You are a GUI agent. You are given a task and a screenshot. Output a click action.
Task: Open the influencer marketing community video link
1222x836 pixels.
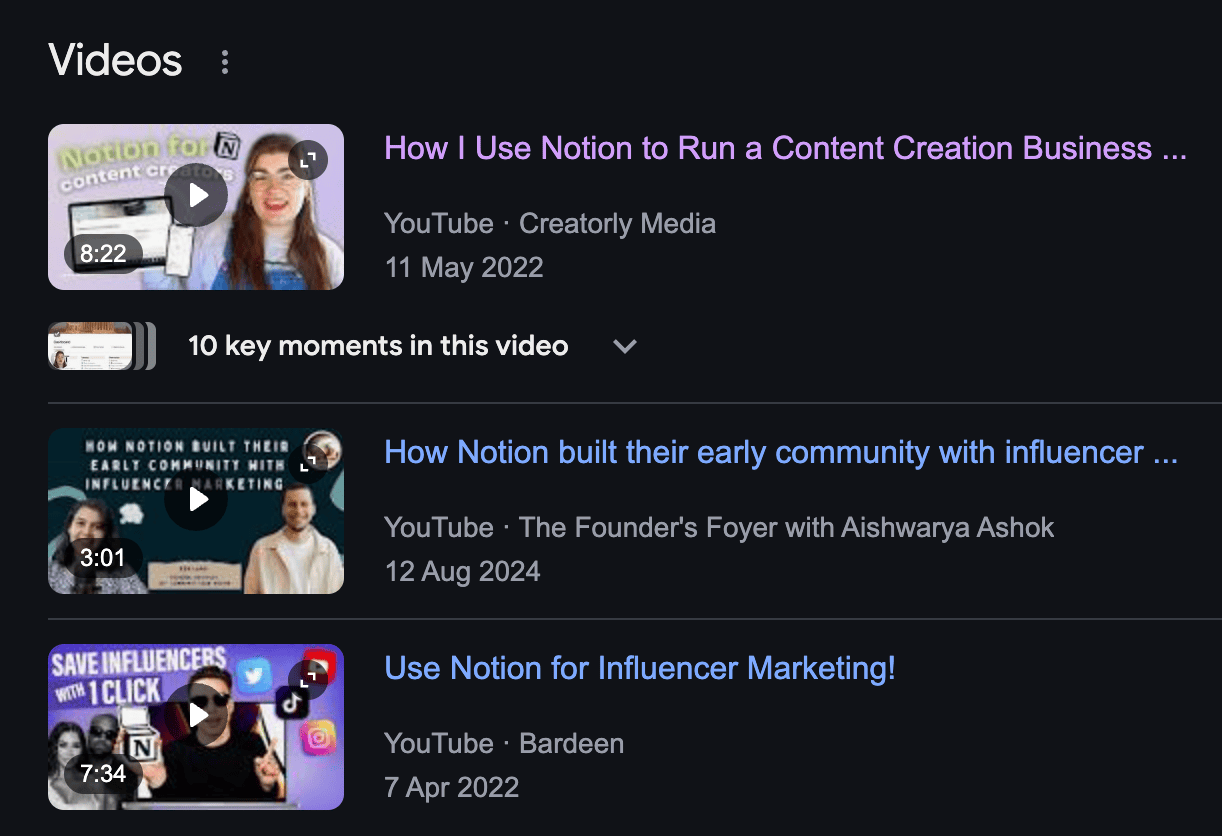click(x=784, y=452)
